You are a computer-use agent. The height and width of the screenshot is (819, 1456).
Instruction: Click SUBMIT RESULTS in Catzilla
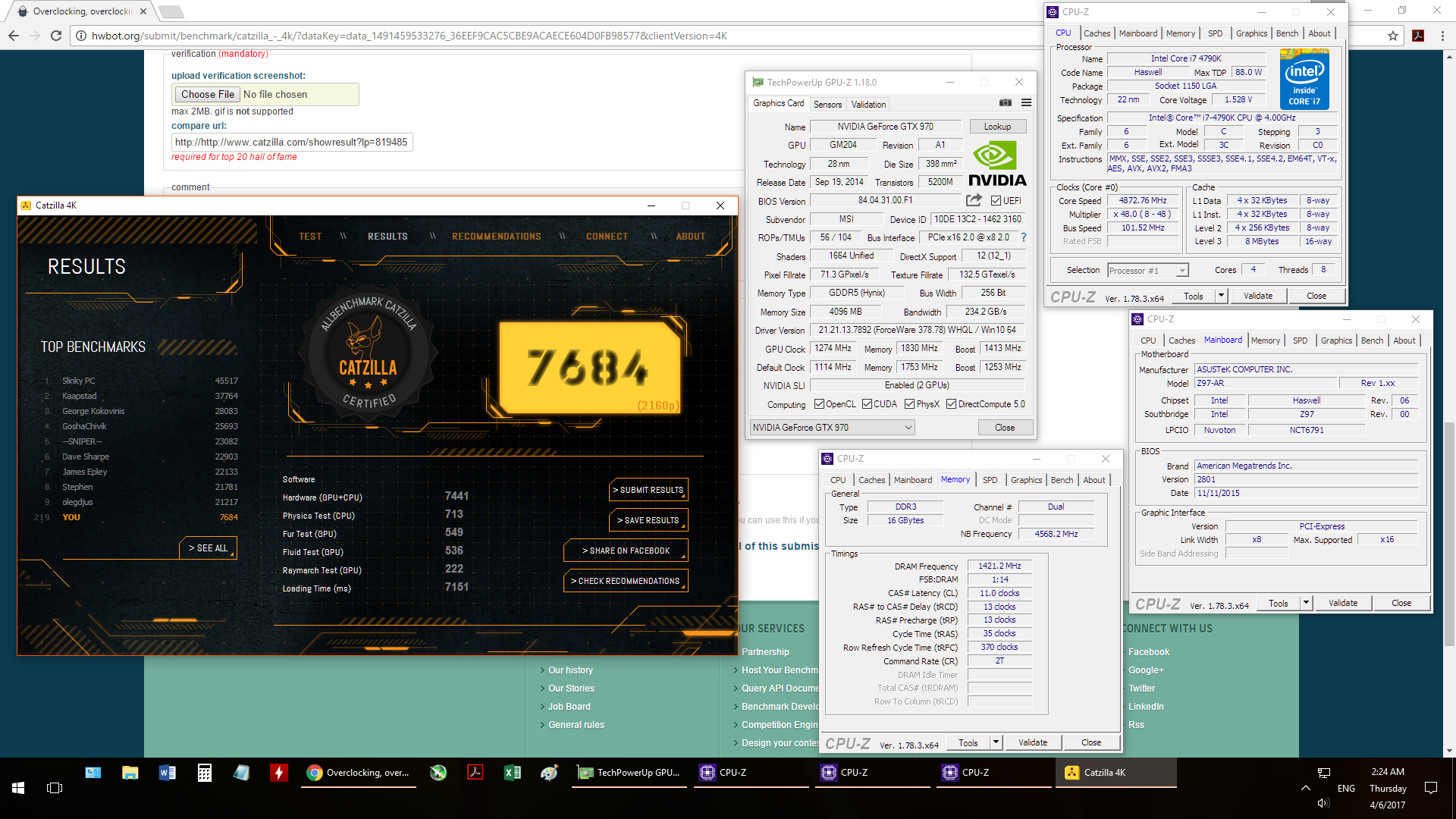648,490
